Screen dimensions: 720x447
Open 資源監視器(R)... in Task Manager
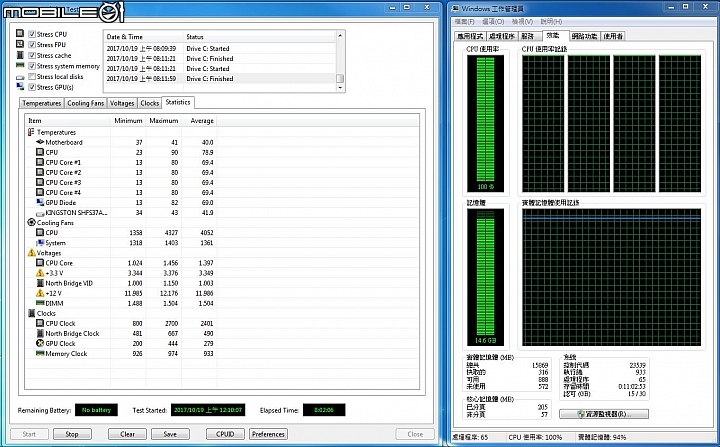604,414
